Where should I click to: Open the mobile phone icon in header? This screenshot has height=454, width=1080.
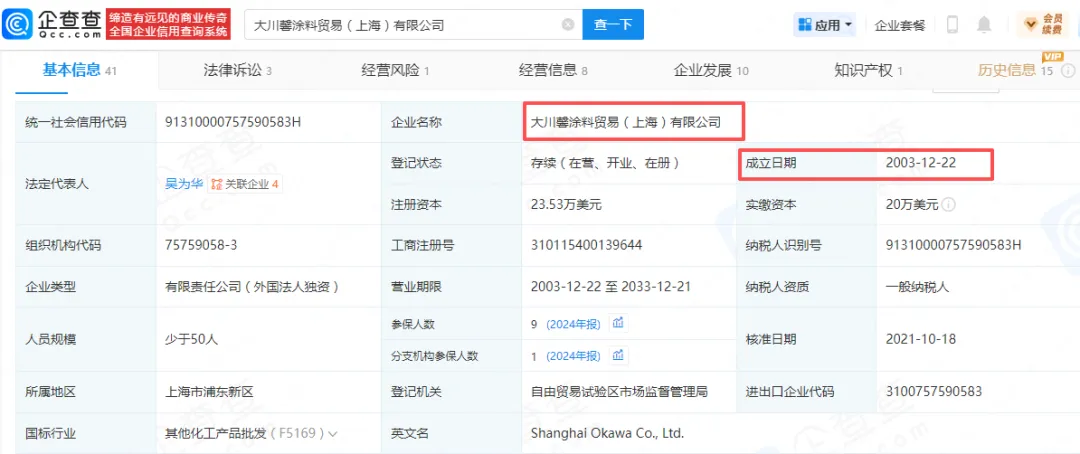[953, 25]
